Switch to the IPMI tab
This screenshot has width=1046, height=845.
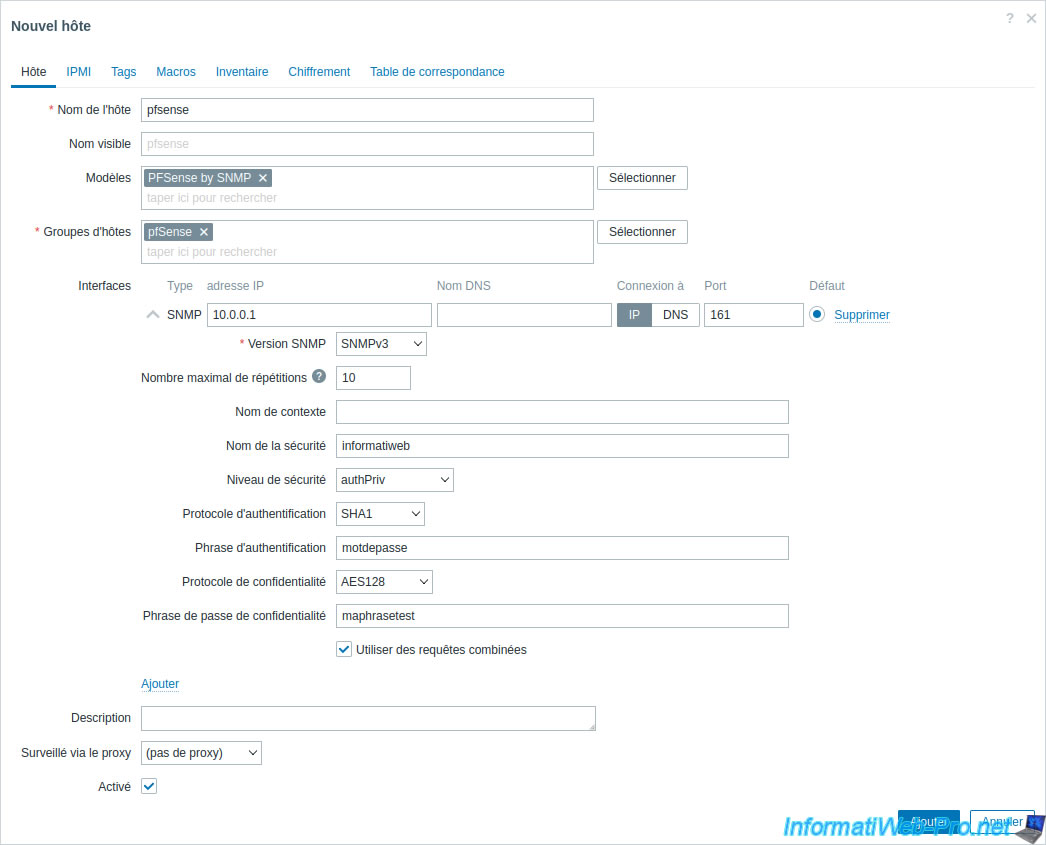pos(79,71)
